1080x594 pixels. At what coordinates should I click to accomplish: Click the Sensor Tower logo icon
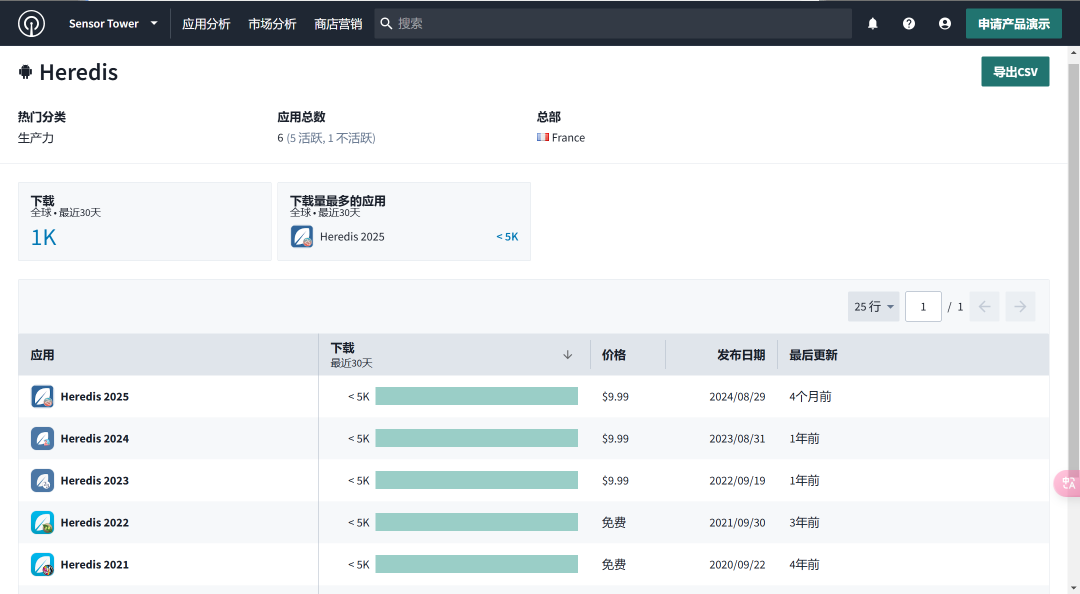[x=31, y=23]
